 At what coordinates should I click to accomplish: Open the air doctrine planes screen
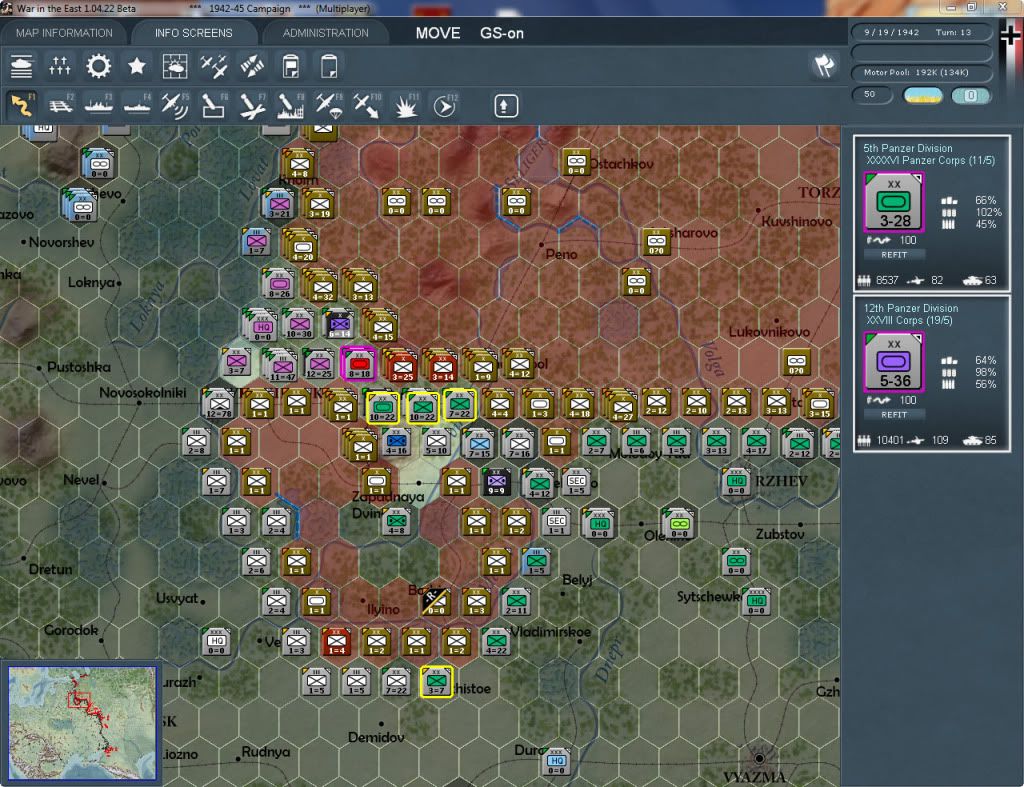point(214,66)
